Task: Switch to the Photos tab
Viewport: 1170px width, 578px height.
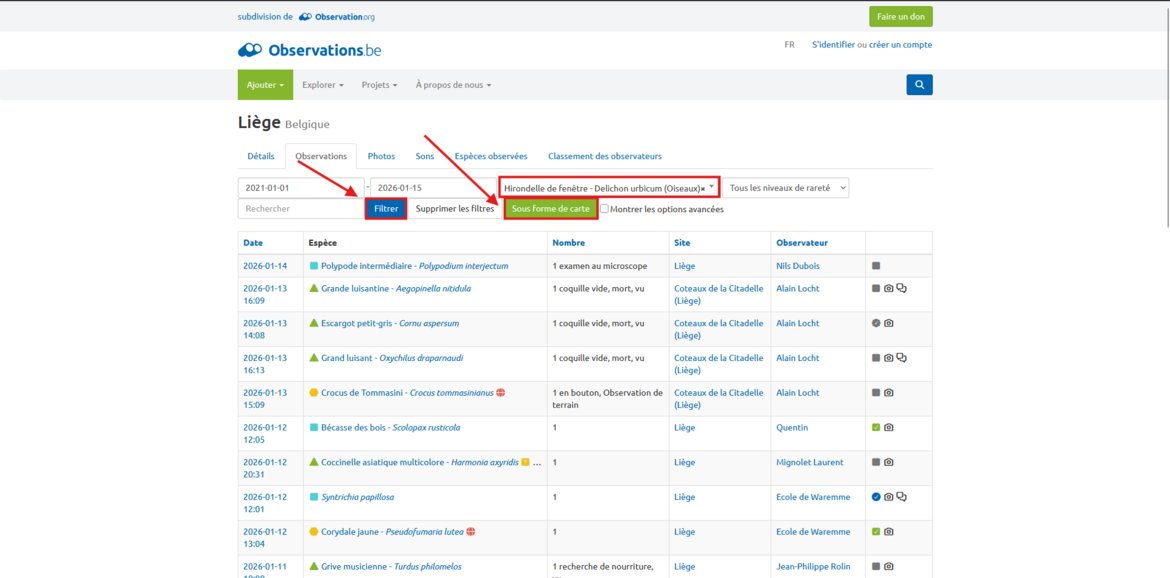Action: tap(381, 156)
